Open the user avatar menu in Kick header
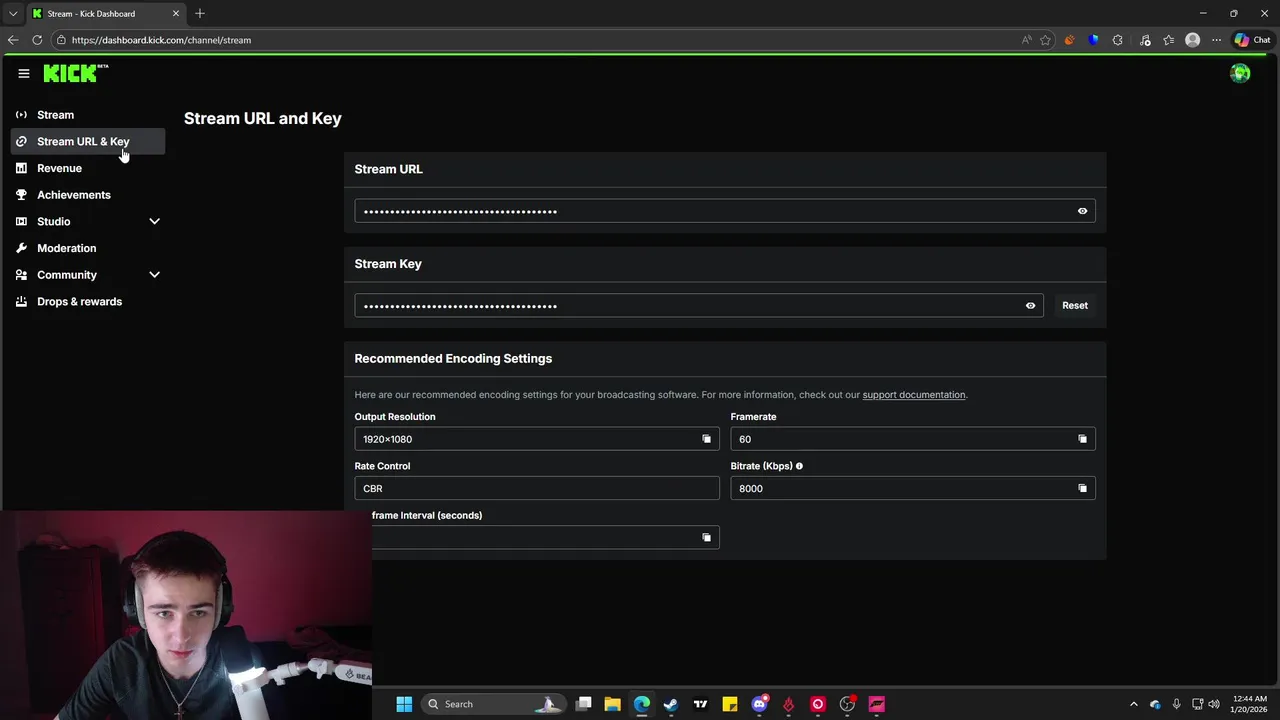The width and height of the screenshot is (1280, 720). (1240, 73)
